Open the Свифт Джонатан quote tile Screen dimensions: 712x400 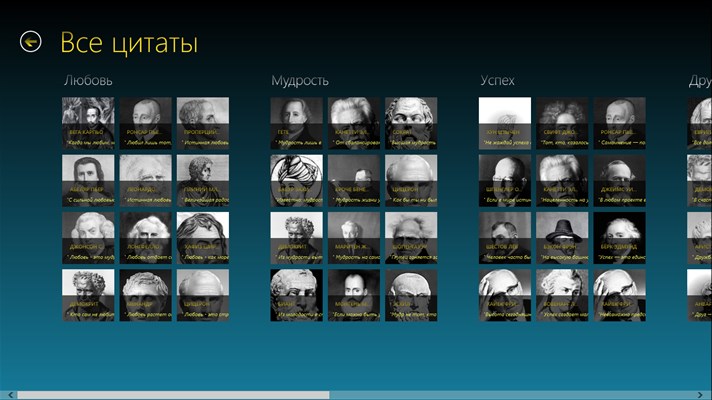point(562,123)
